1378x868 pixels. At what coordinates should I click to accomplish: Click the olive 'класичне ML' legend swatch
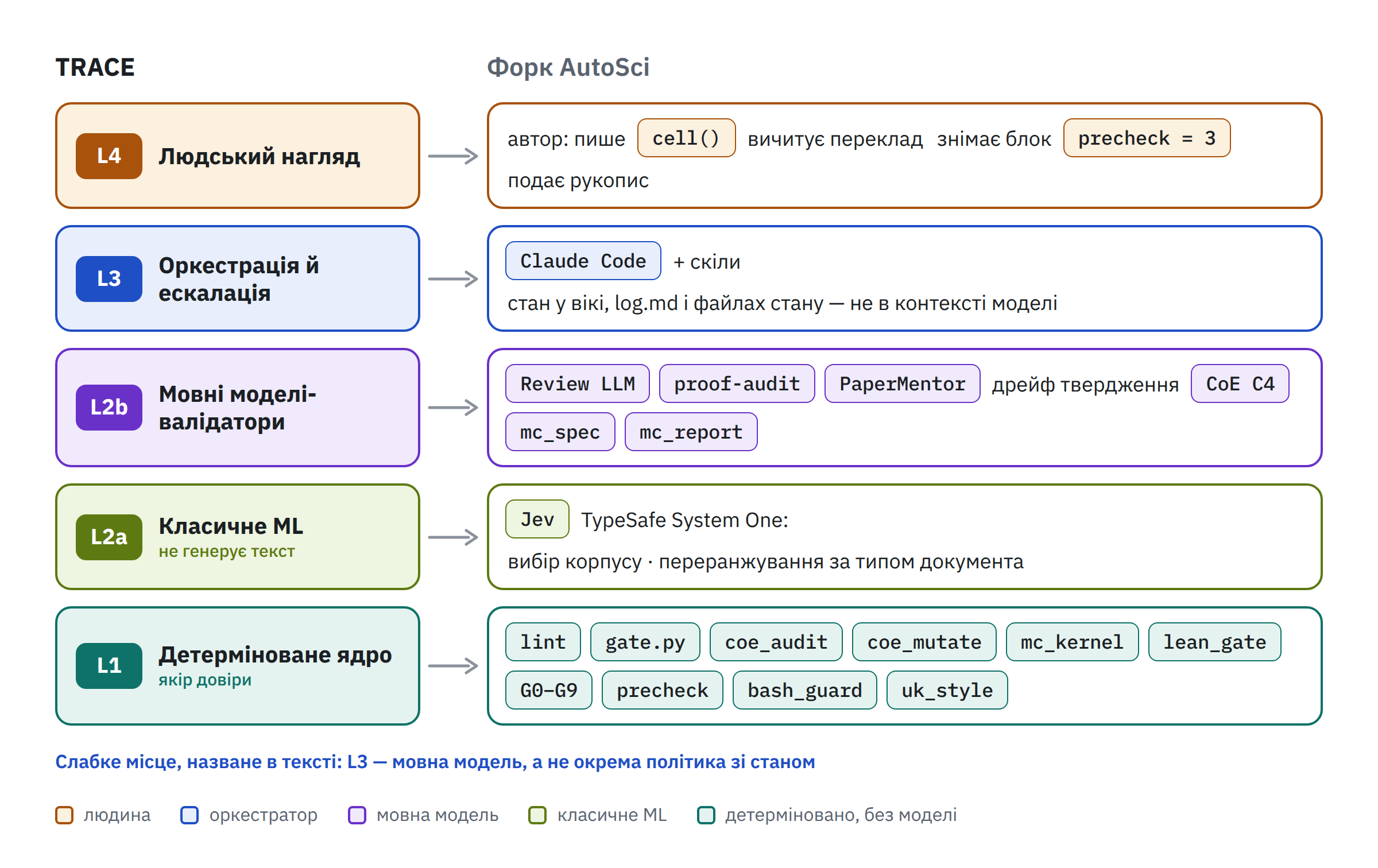537,815
